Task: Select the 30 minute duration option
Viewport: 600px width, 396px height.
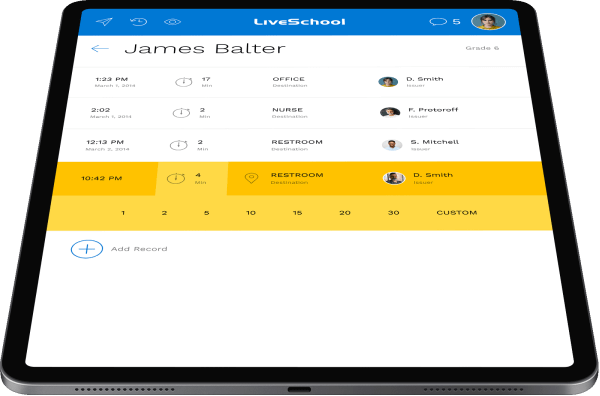Action: tap(393, 213)
